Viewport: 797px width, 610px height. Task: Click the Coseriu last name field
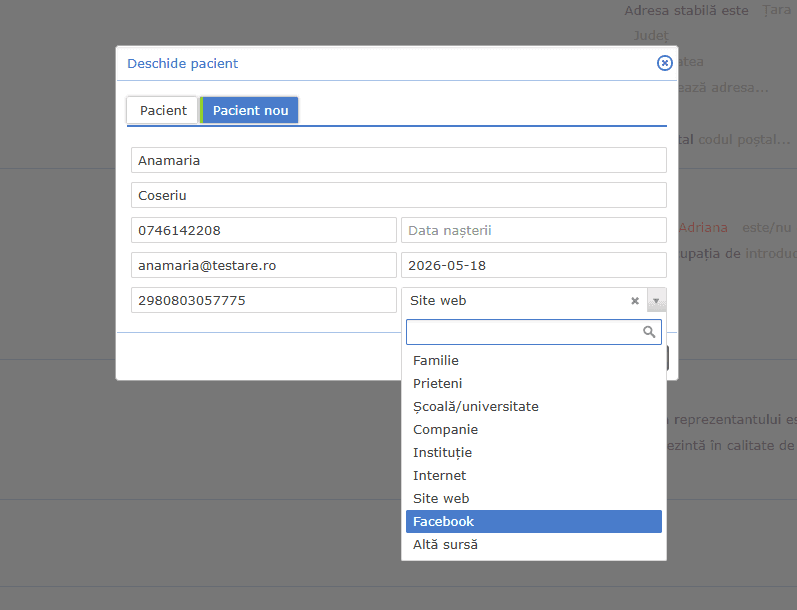pos(398,195)
